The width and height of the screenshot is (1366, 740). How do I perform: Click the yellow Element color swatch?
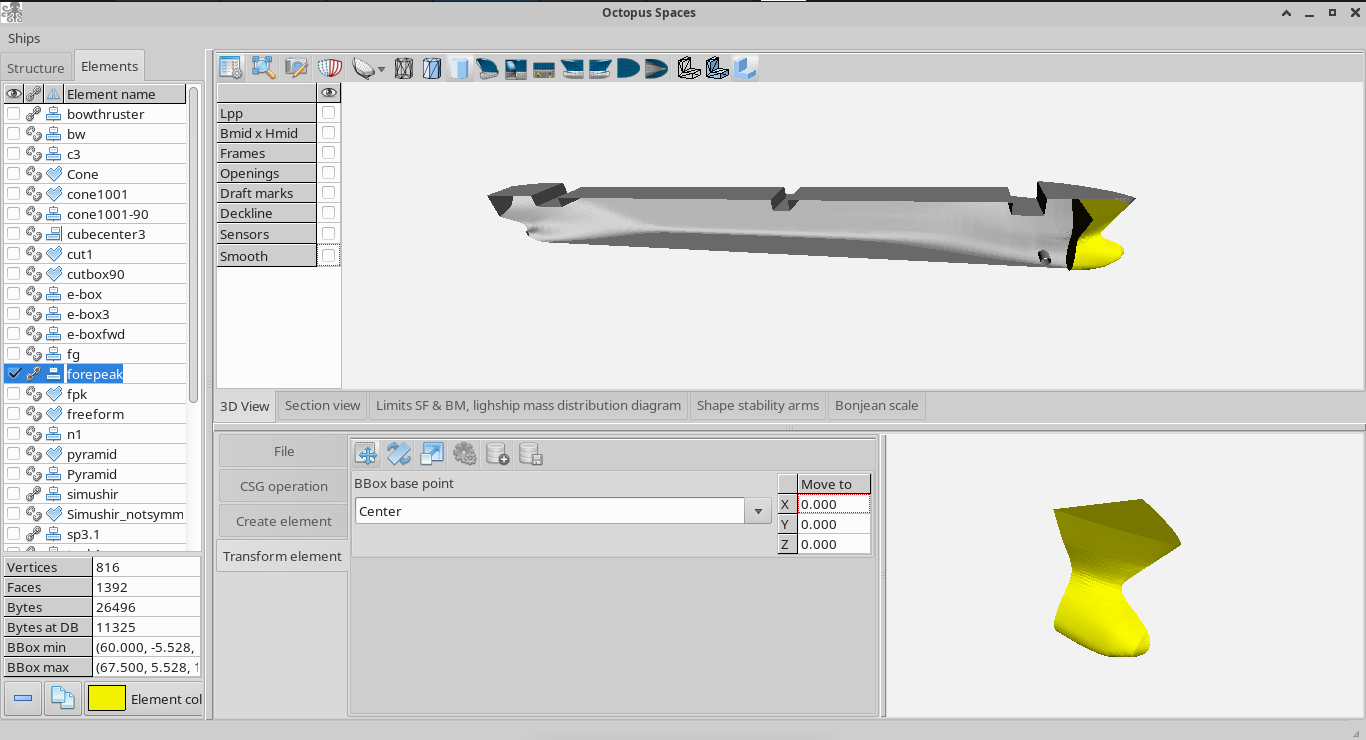coord(106,698)
